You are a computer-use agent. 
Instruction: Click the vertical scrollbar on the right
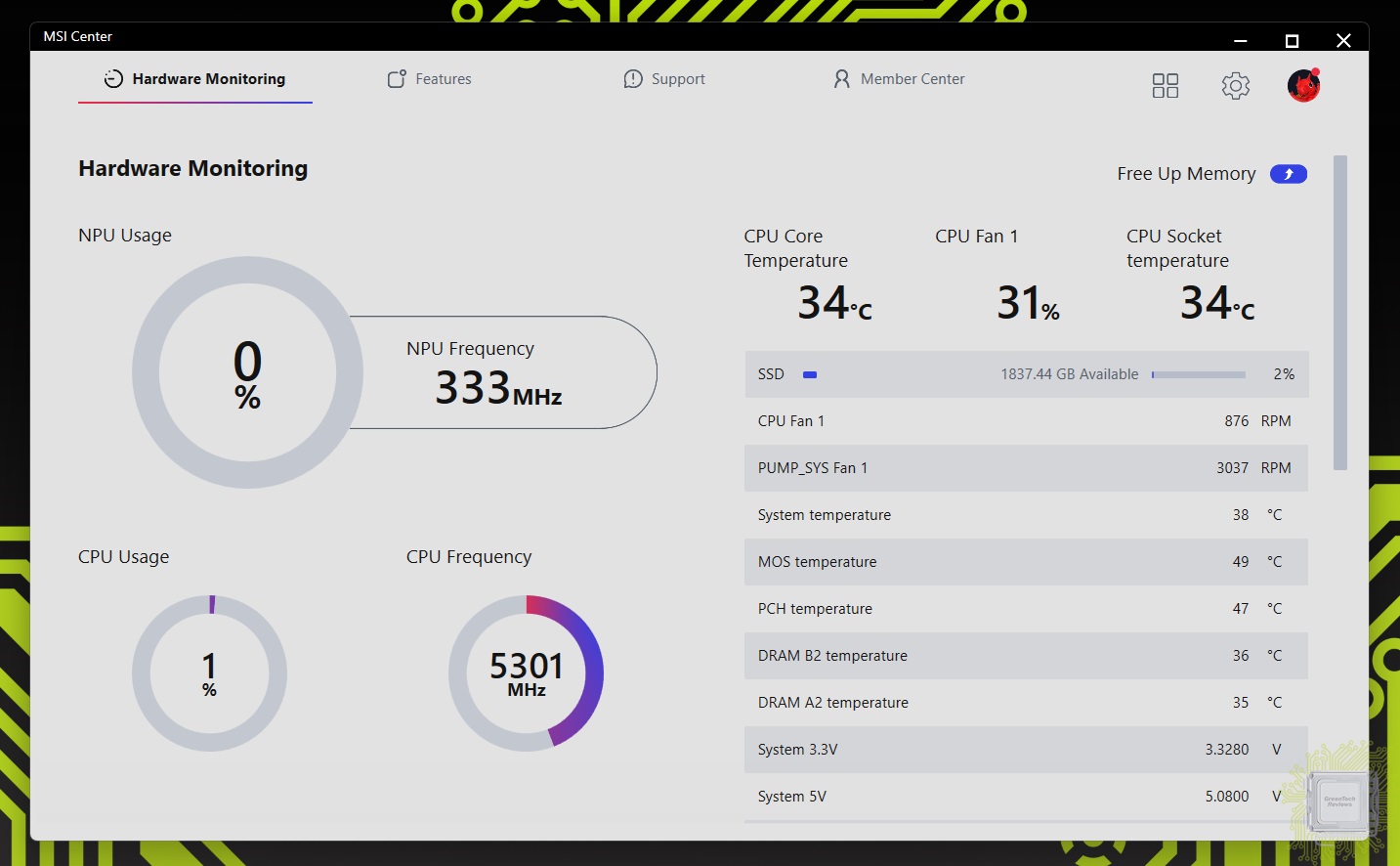coord(1340,313)
